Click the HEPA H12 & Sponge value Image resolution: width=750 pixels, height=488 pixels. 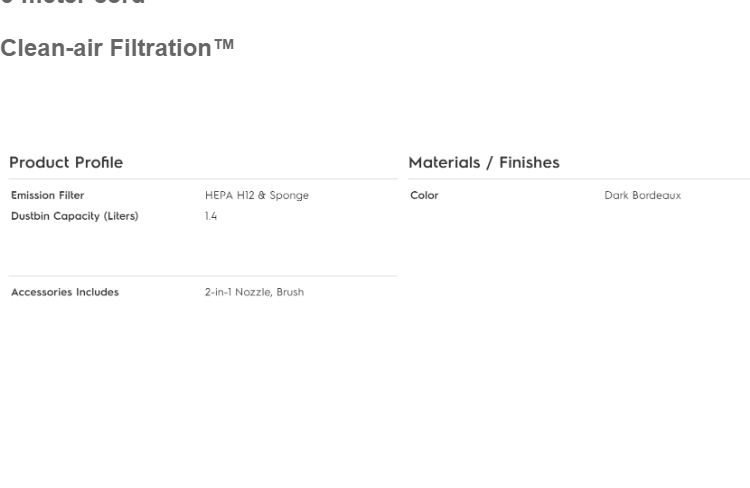(x=257, y=195)
